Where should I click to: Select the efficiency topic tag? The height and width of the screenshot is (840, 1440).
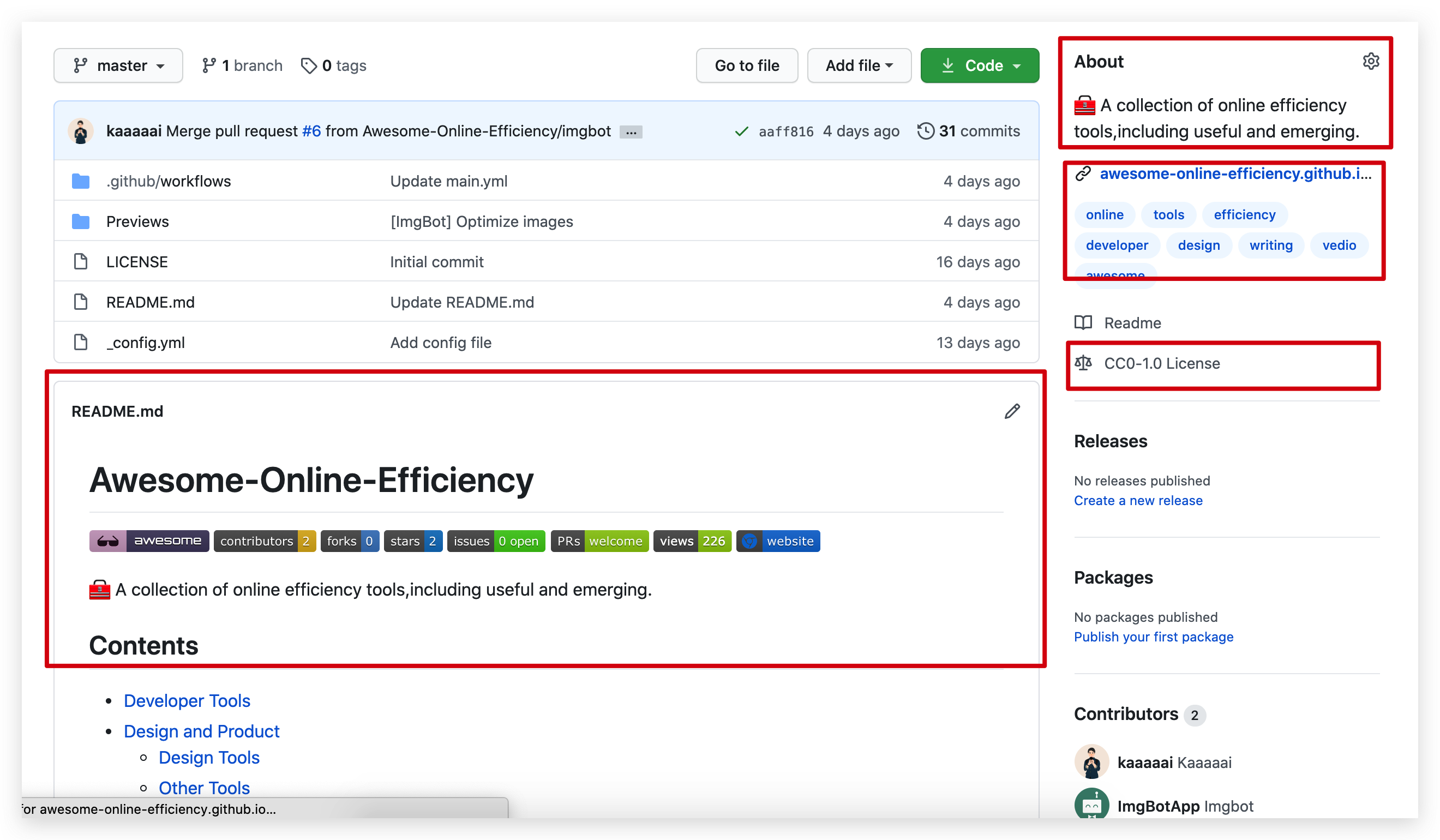pos(1244,215)
